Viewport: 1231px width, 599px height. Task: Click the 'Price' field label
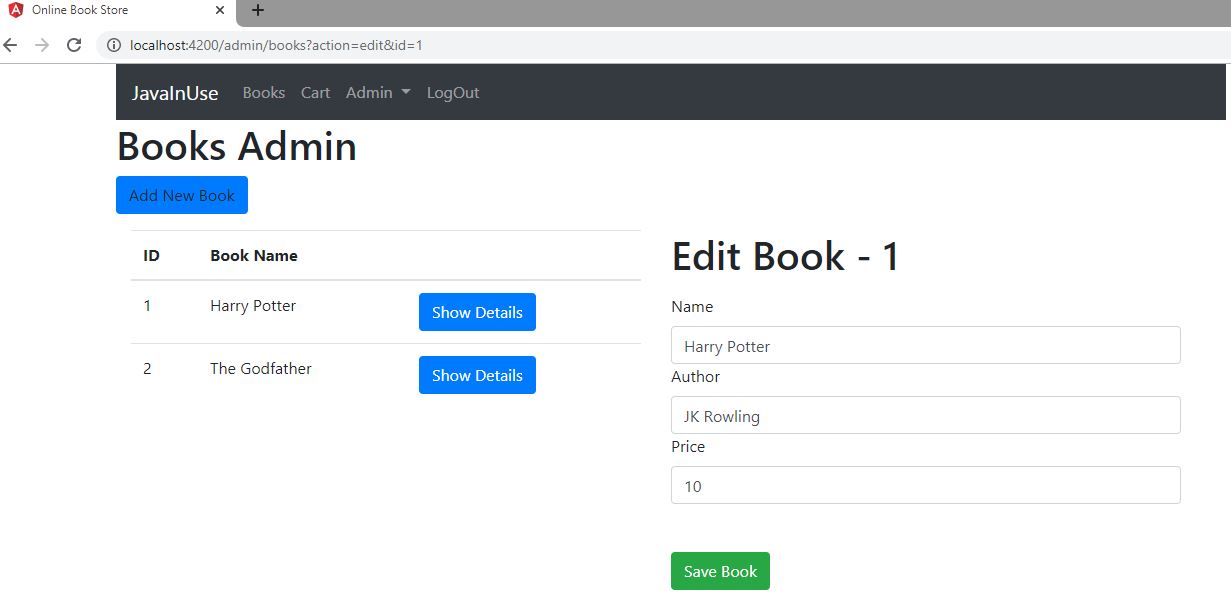[x=688, y=446]
